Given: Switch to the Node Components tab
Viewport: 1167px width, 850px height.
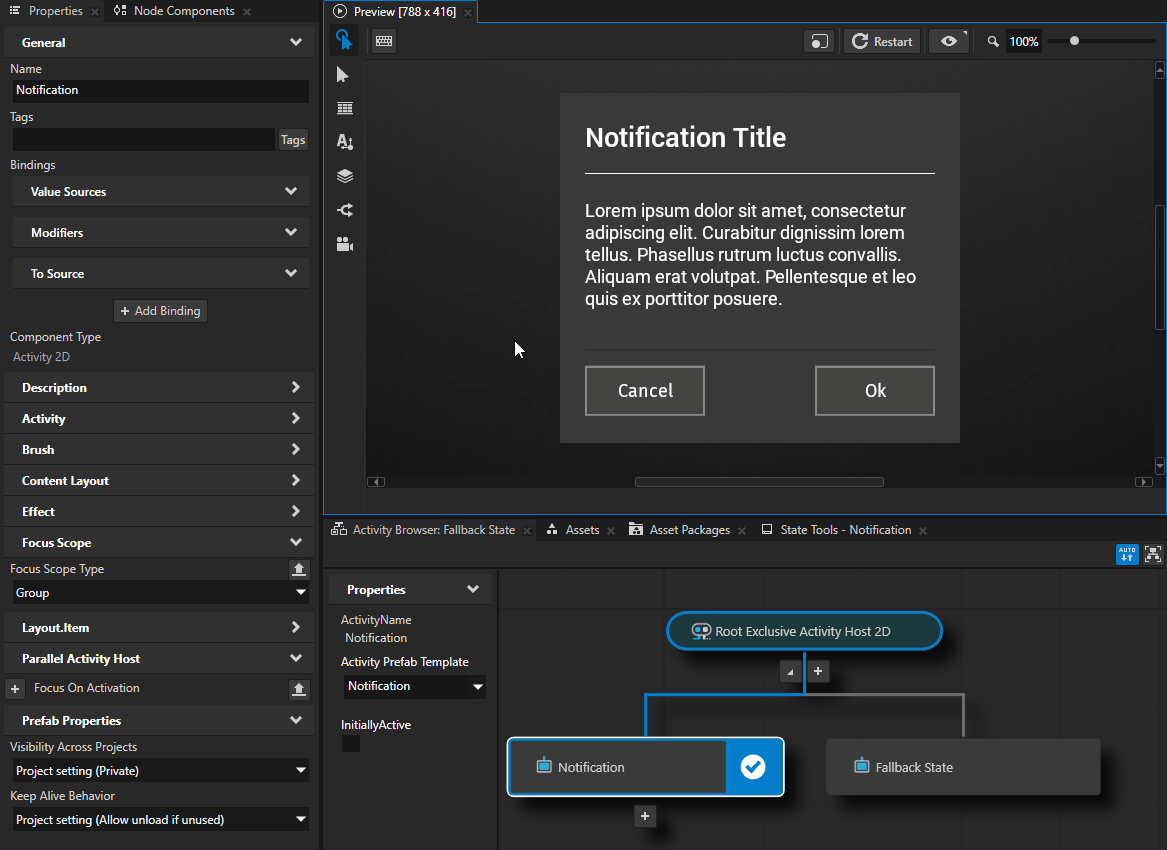Looking at the screenshot, I should pos(183,11).
